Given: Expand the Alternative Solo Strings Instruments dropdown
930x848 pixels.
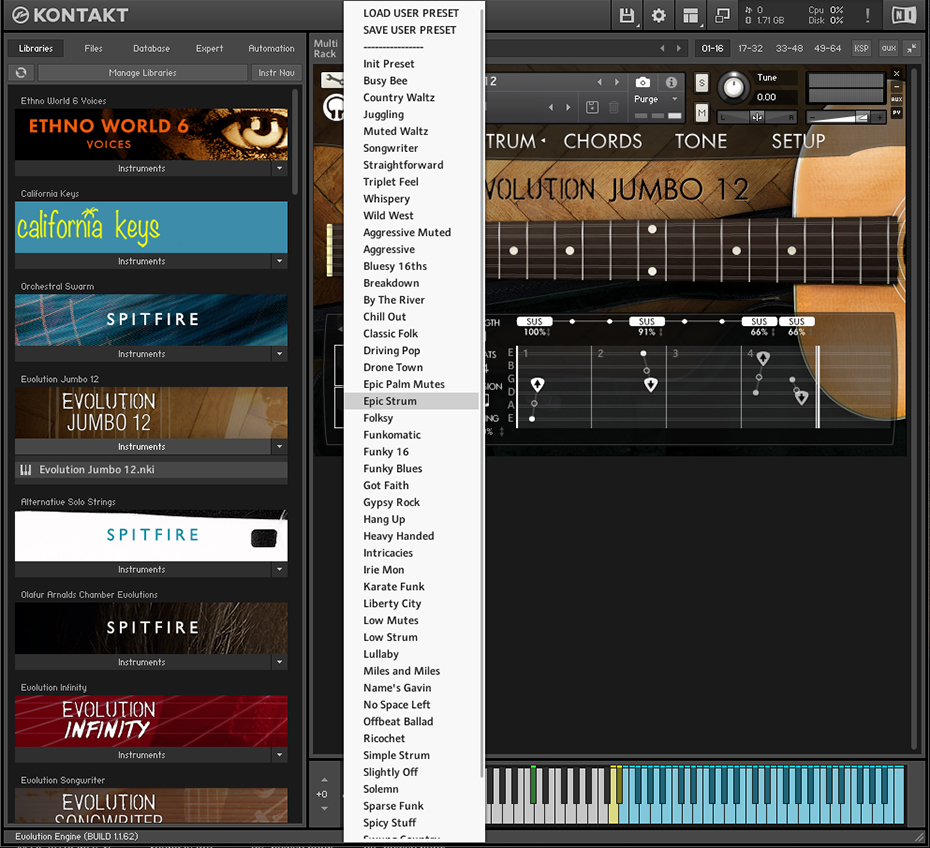Looking at the screenshot, I should [279, 569].
